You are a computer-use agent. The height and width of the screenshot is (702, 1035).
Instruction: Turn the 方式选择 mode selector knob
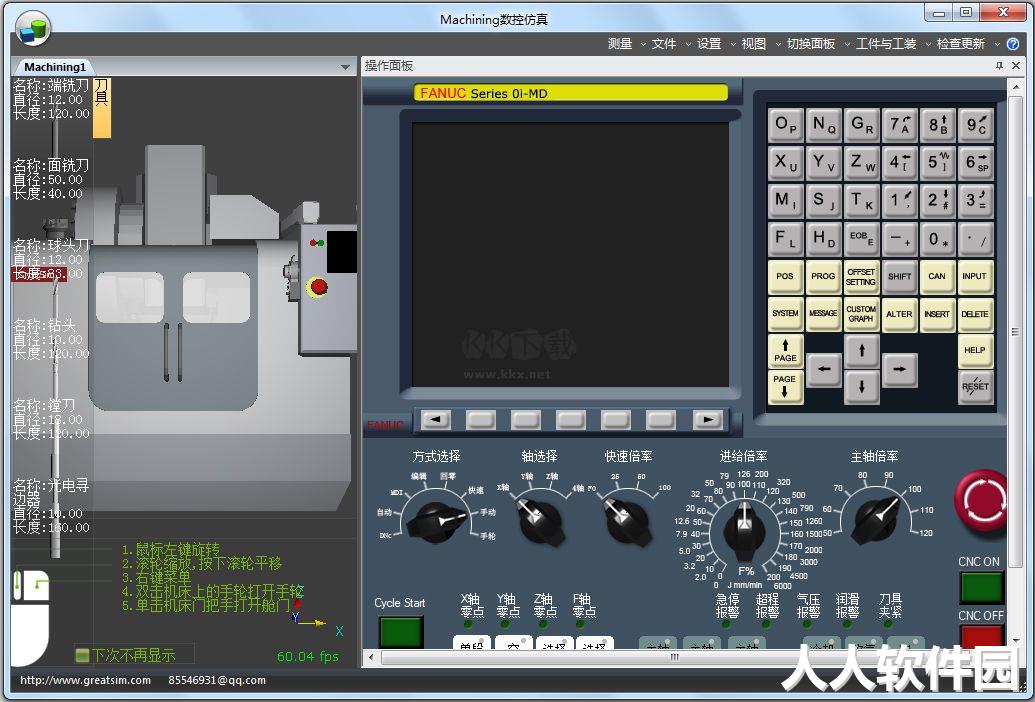438,521
